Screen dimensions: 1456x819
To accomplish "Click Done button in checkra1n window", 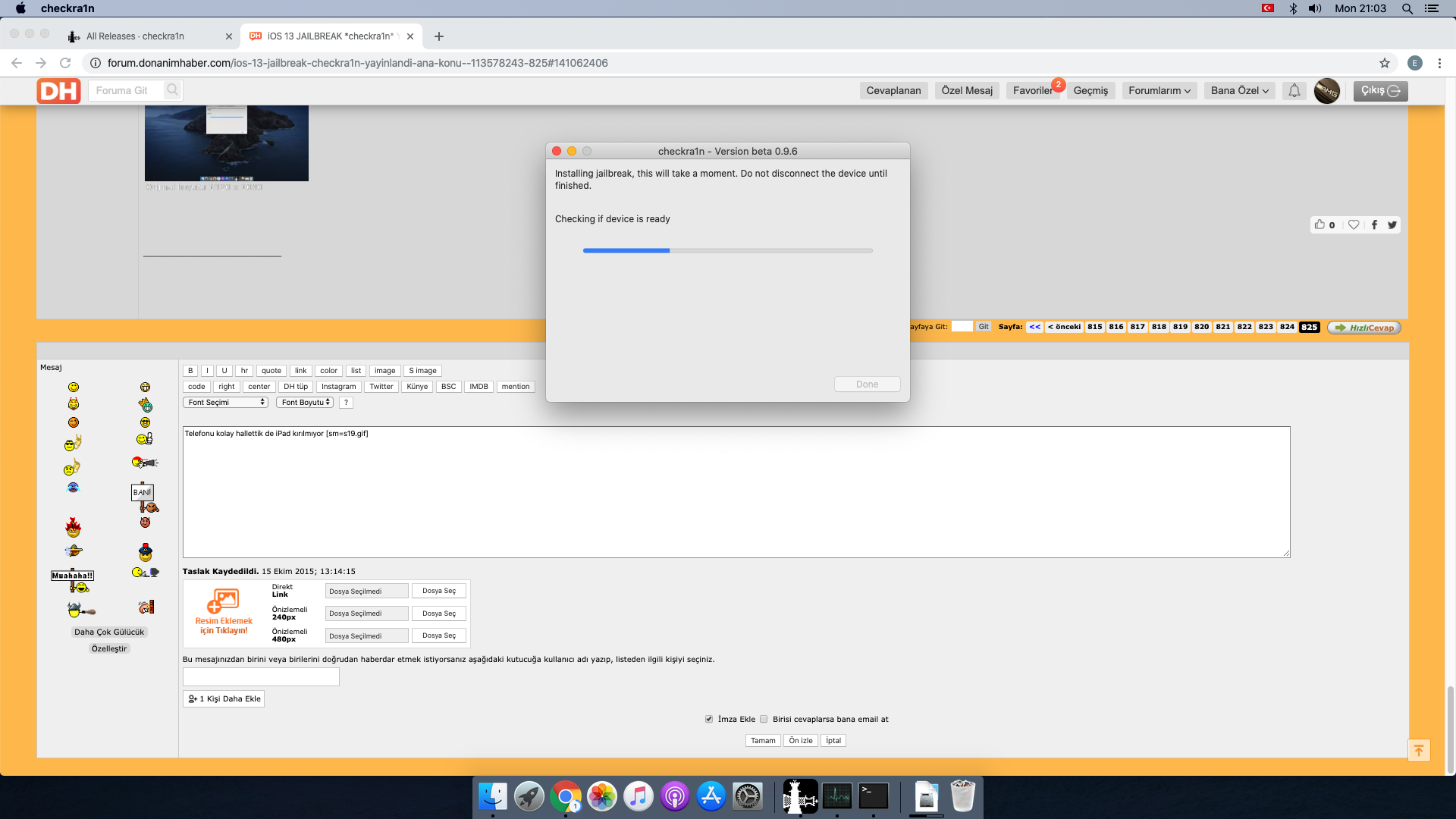I will 868,384.
